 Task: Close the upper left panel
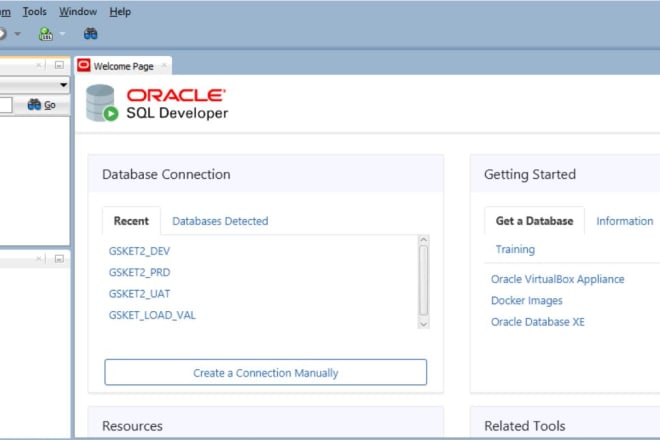pyautogui.click(x=39, y=65)
